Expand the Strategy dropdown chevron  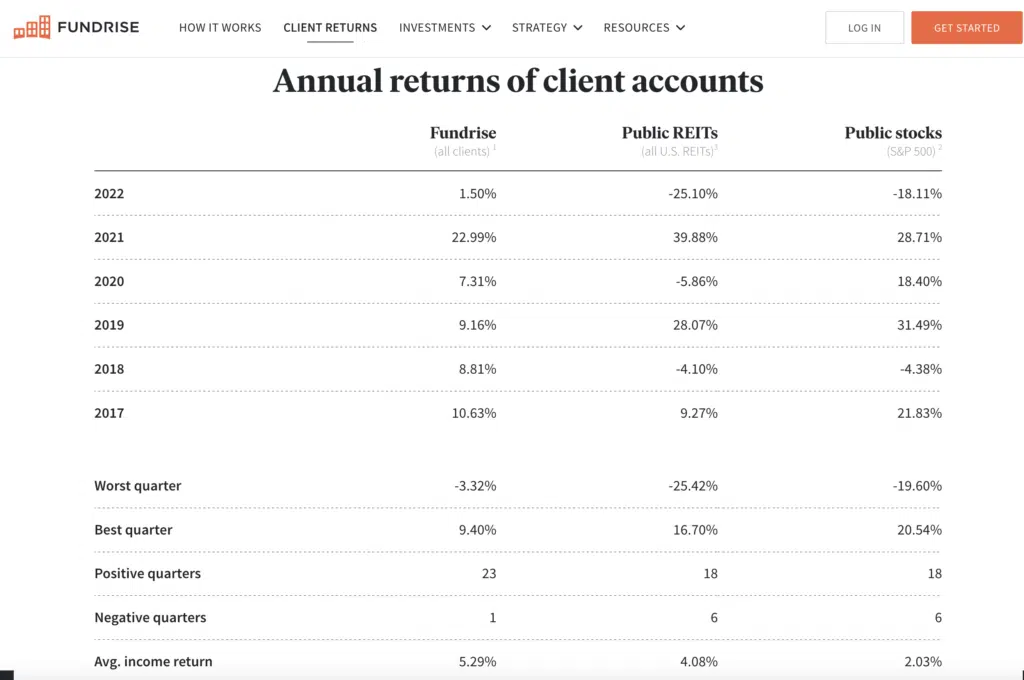tap(577, 28)
